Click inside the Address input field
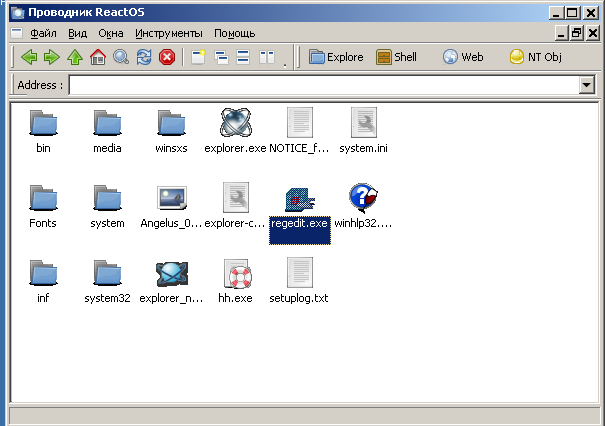 click(324, 85)
